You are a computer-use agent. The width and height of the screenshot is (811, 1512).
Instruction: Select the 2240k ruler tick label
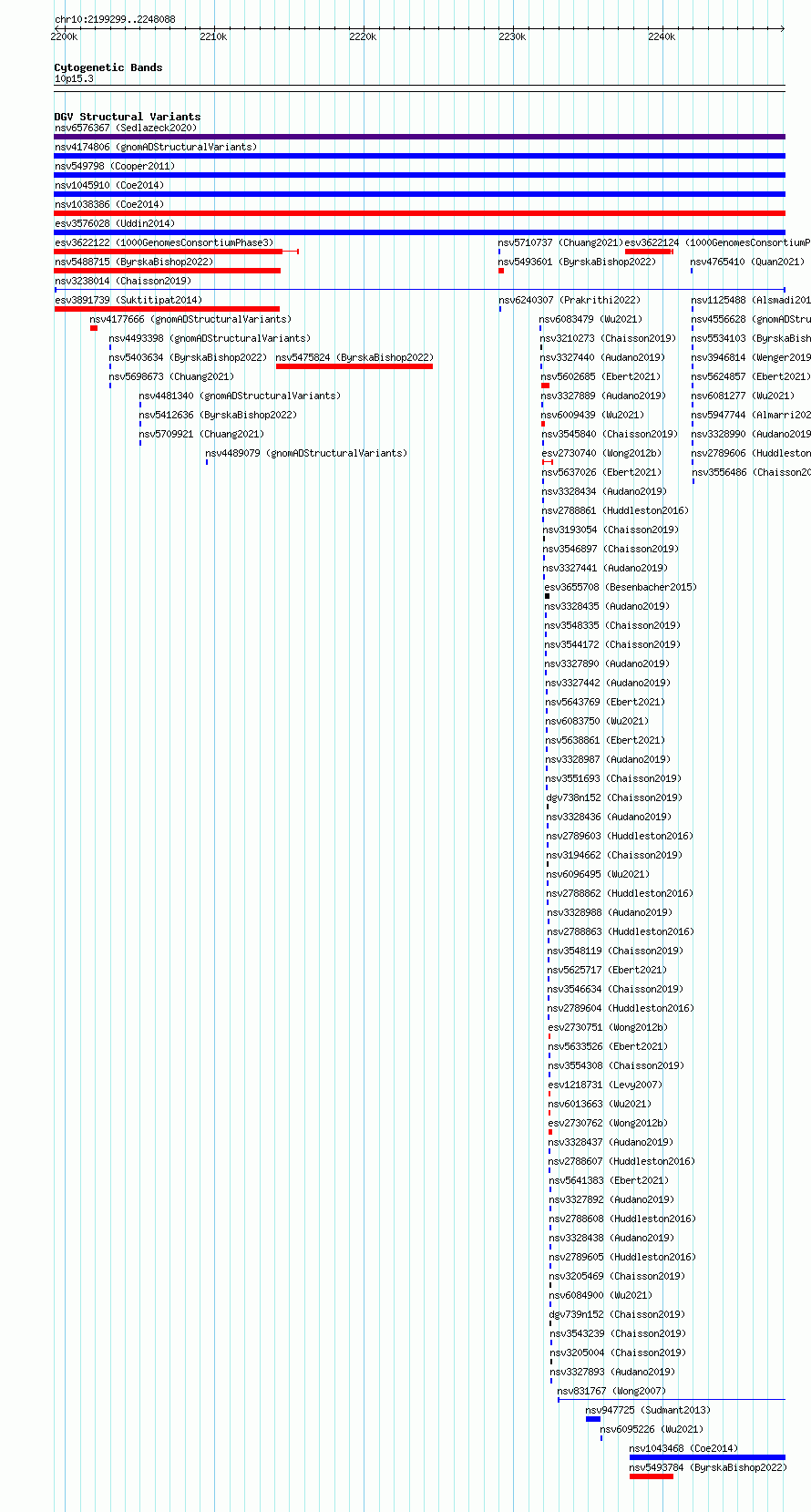pyautogui.click(x=662, y=36)
